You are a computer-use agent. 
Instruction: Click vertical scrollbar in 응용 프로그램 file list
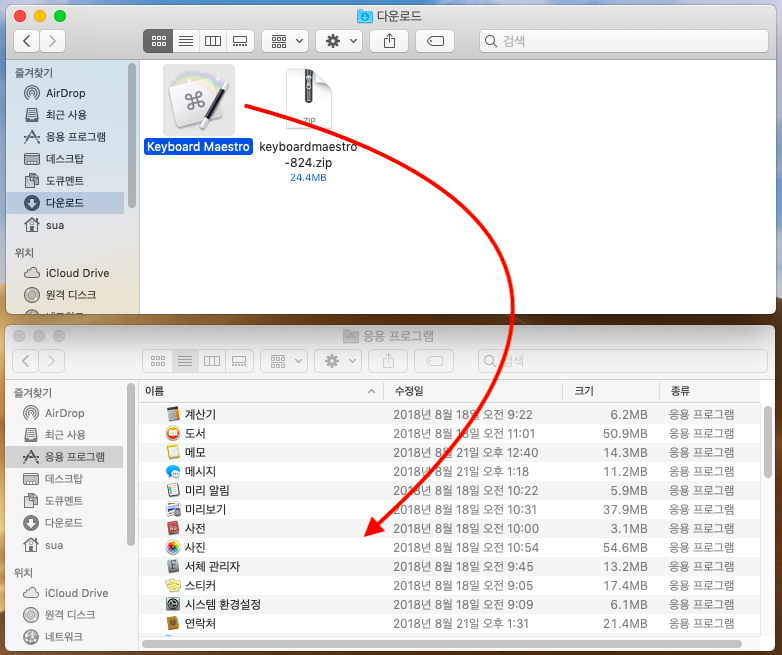[x=768, y=441]
